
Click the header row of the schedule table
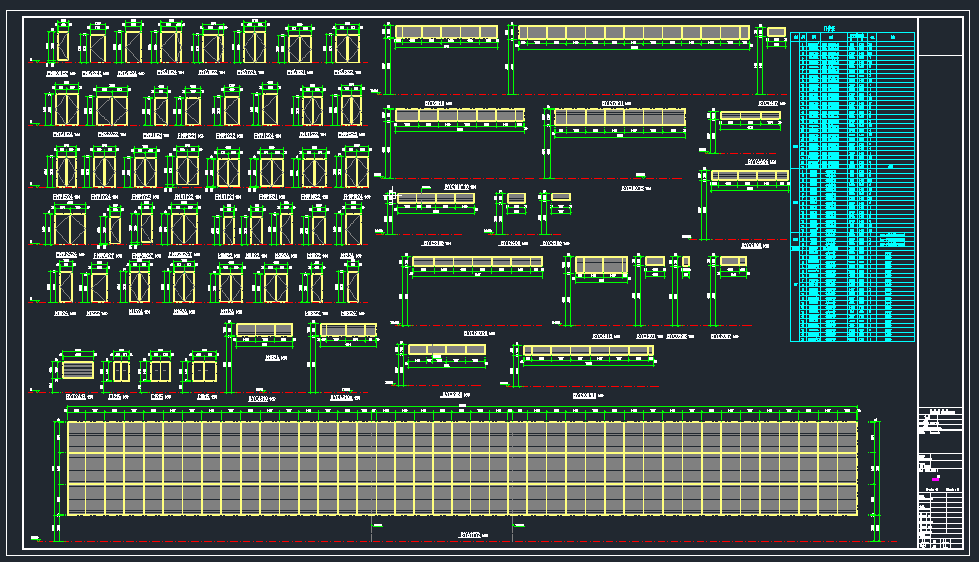852,38
